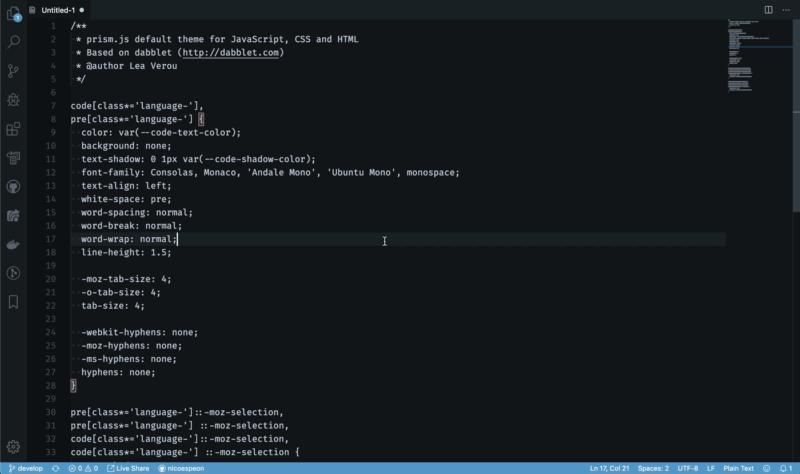Click the 'white-space: pre;' line
800x474 pixels.
[126, 199]
